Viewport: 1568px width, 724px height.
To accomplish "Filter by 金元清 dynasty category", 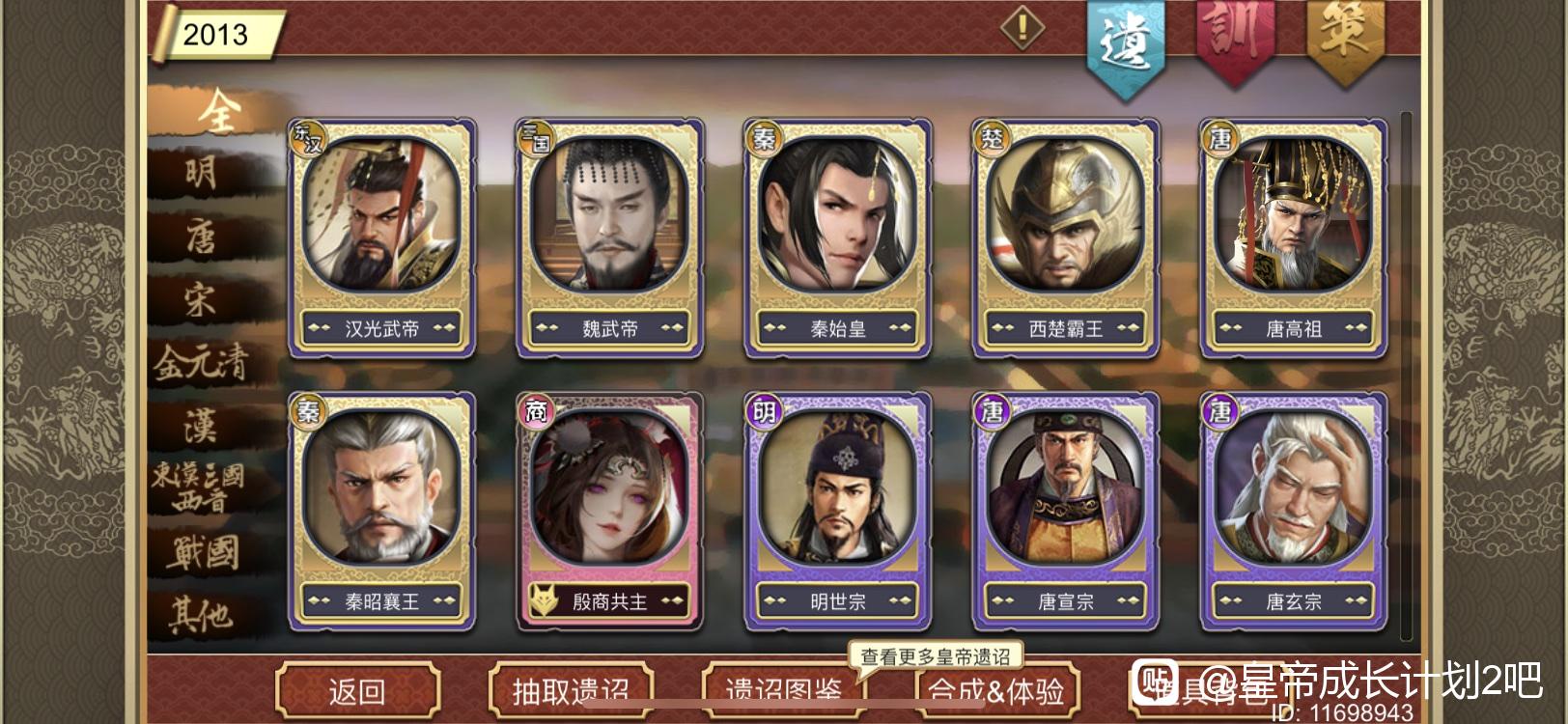I will 201,364.
